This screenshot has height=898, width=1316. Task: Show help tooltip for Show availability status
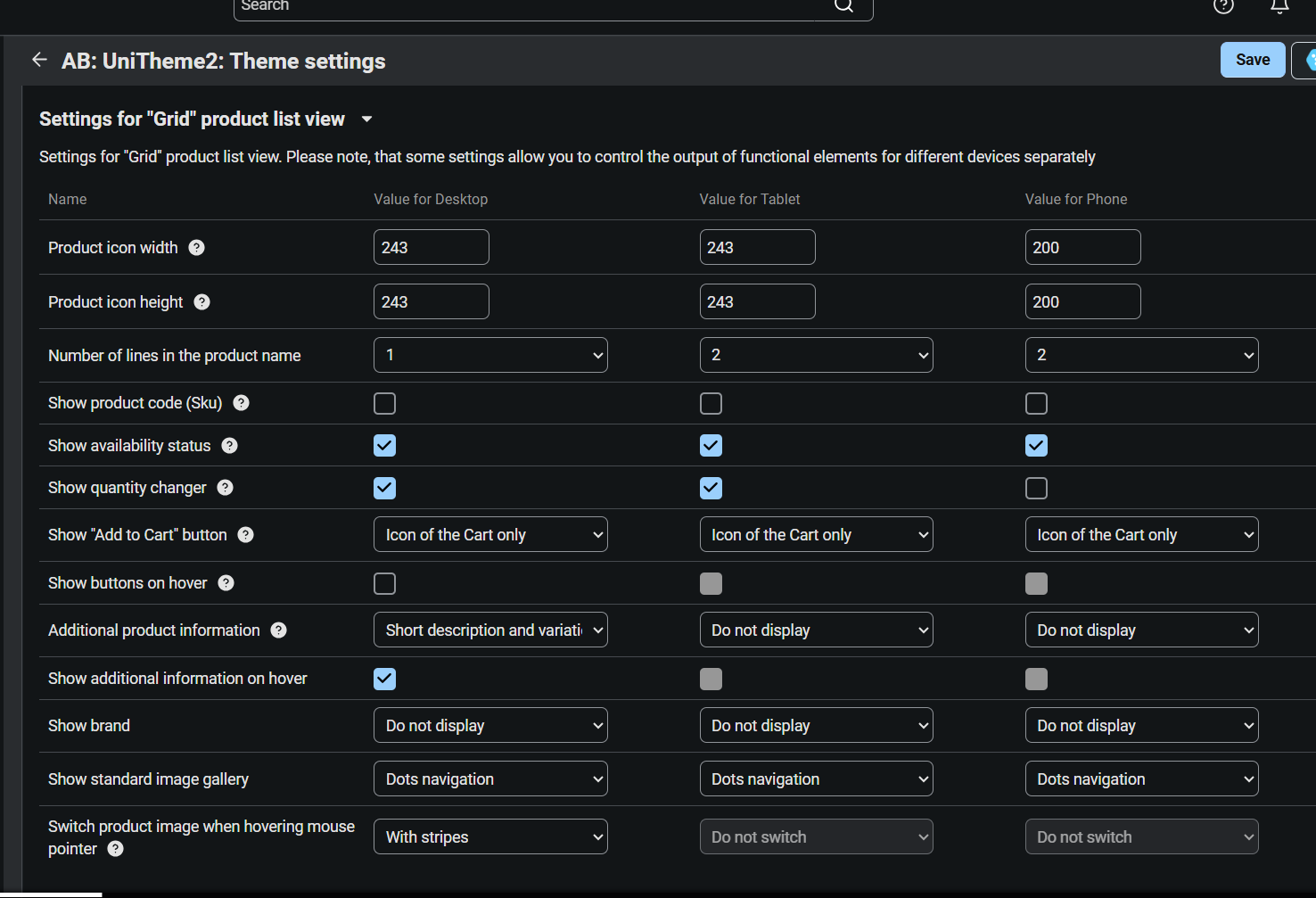[x=230, y=446]
